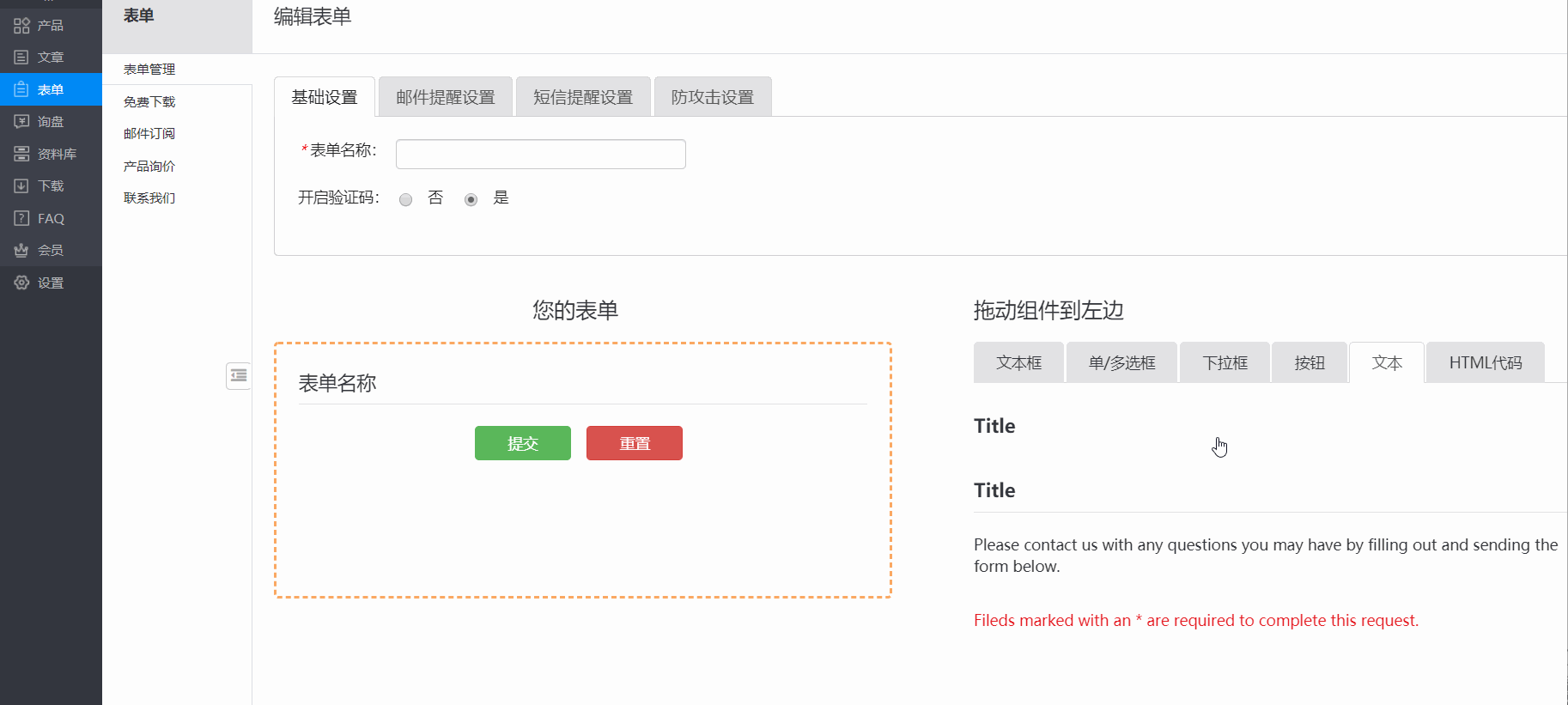This screenshot has width=1568, height=705.
Task: Open Settings (设置) gear icon
Action: click(21, 283)
